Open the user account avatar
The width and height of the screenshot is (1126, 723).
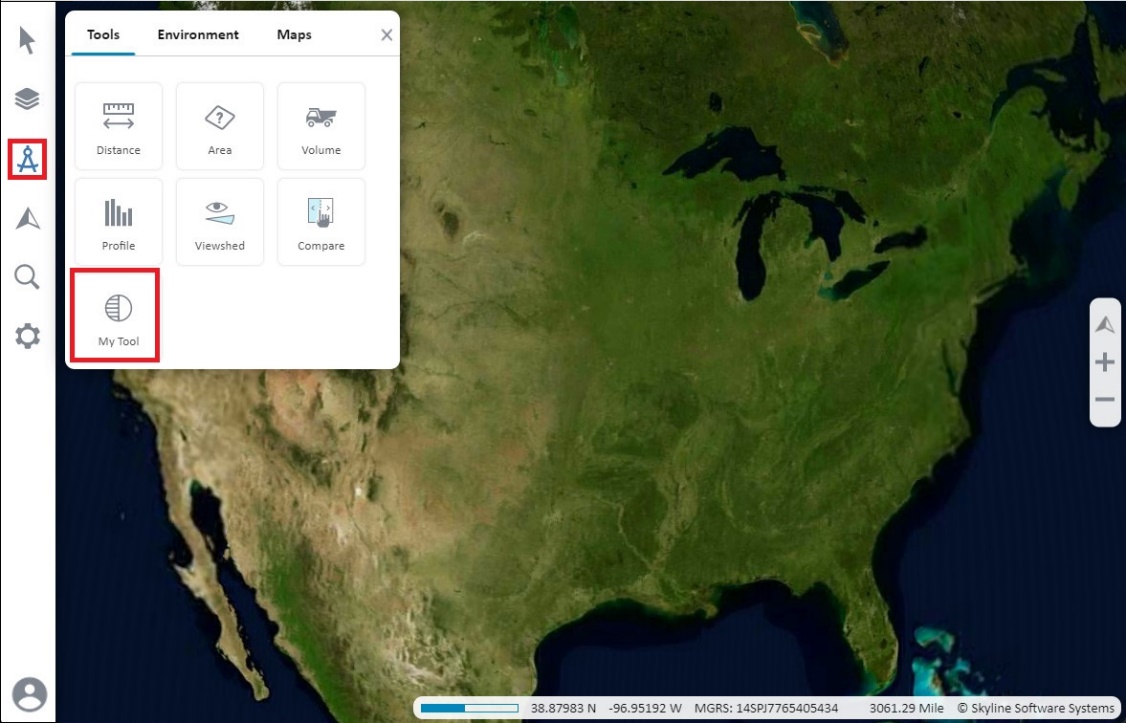click(27, 692)
